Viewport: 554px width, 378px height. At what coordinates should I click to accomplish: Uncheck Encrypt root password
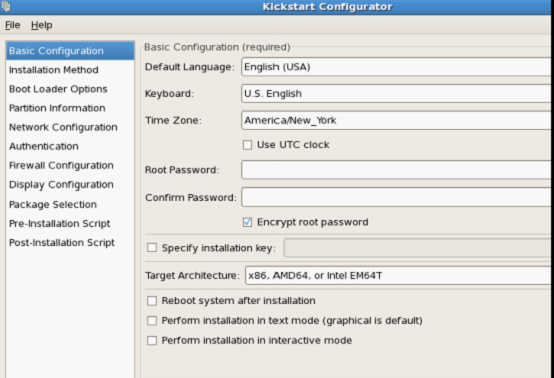click(x=247, y=222)
